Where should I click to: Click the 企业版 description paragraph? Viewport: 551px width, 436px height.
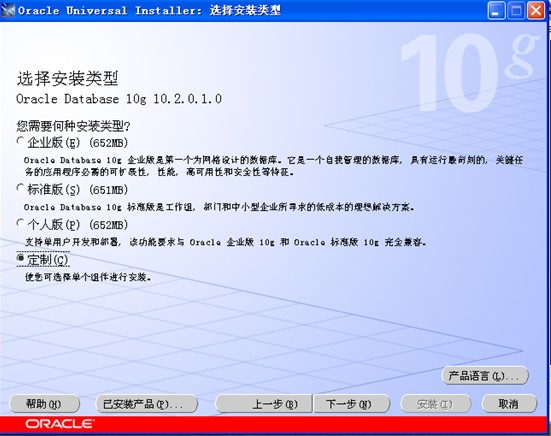[273, 166]
